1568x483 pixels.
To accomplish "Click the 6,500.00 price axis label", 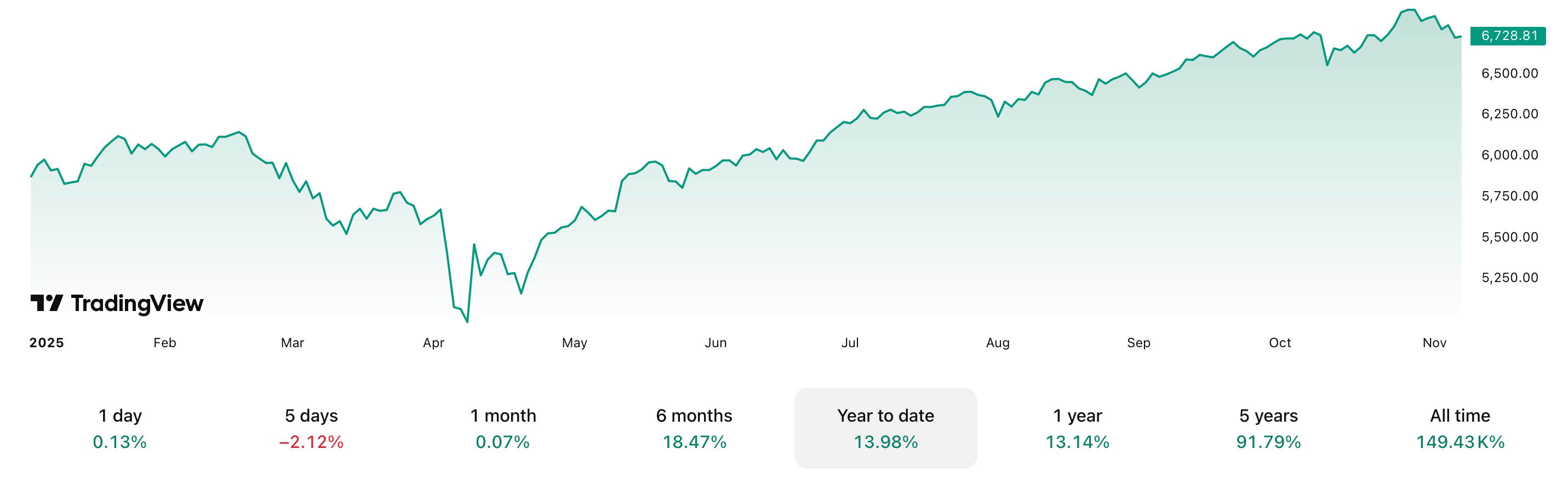I will click(x=1509, y=73).
